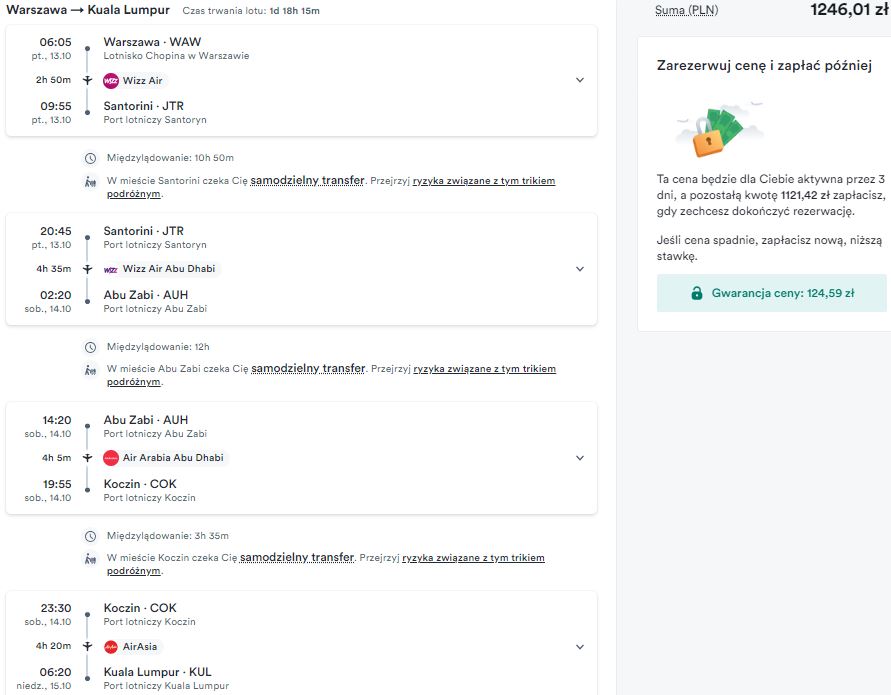This screenshot has width=891, height=695.
Task: Expand the Warszawa to Santorini flight details
Action: 580,80
